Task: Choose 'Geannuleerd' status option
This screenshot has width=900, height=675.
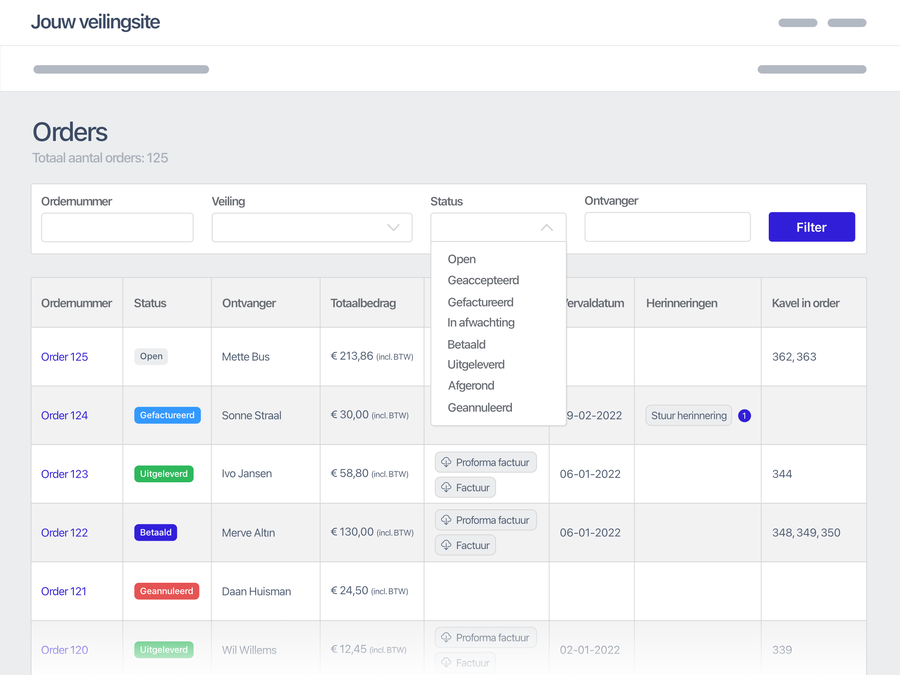Action: click(x=480, y=408)
